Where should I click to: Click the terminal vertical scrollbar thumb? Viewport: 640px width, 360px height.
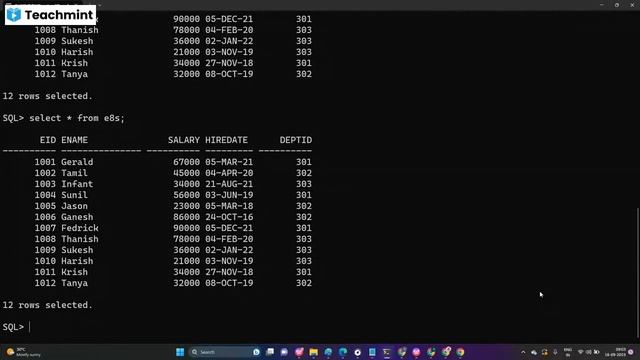coord(638,273)
